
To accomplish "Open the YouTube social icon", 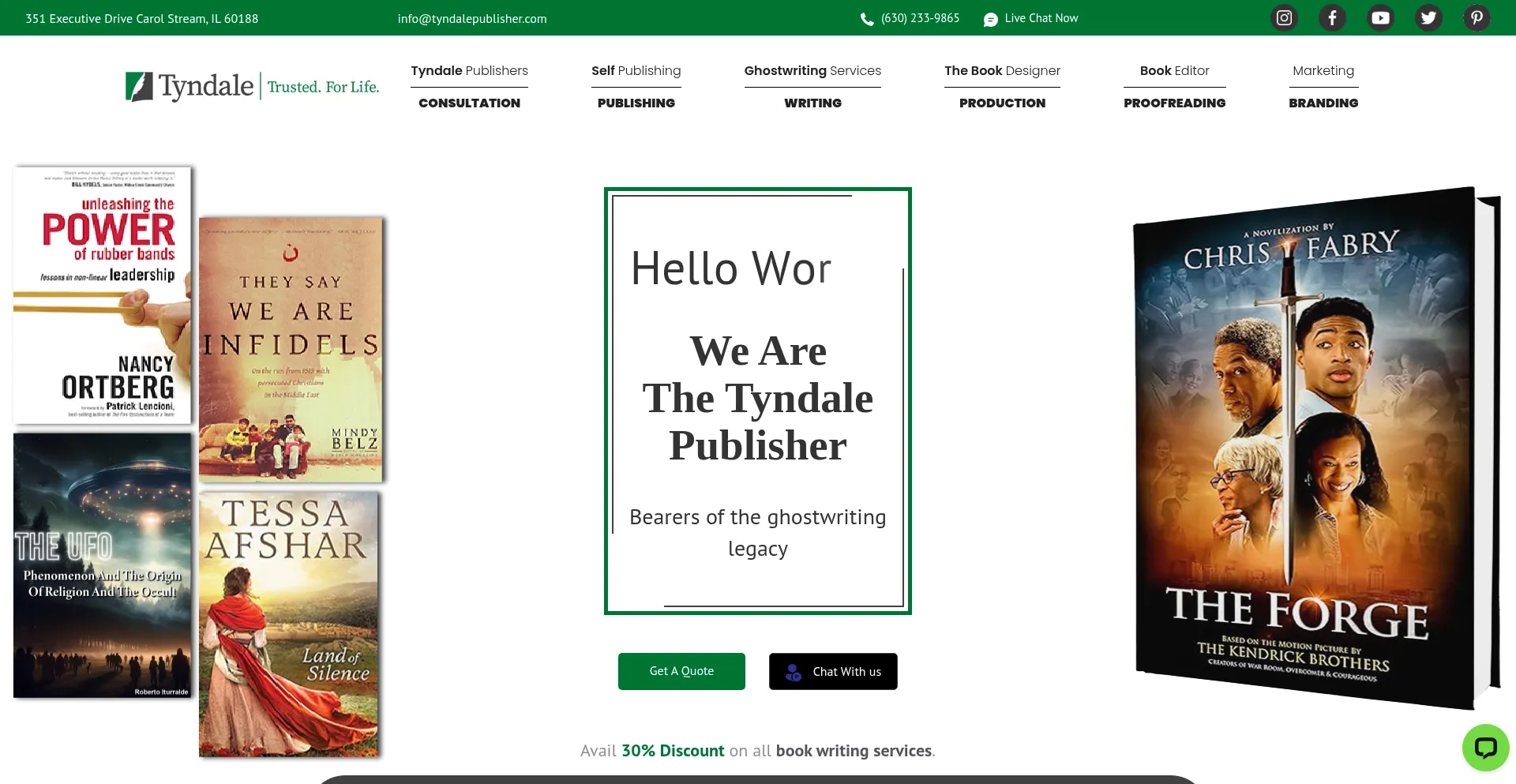I will click(x=1380, y=17).
